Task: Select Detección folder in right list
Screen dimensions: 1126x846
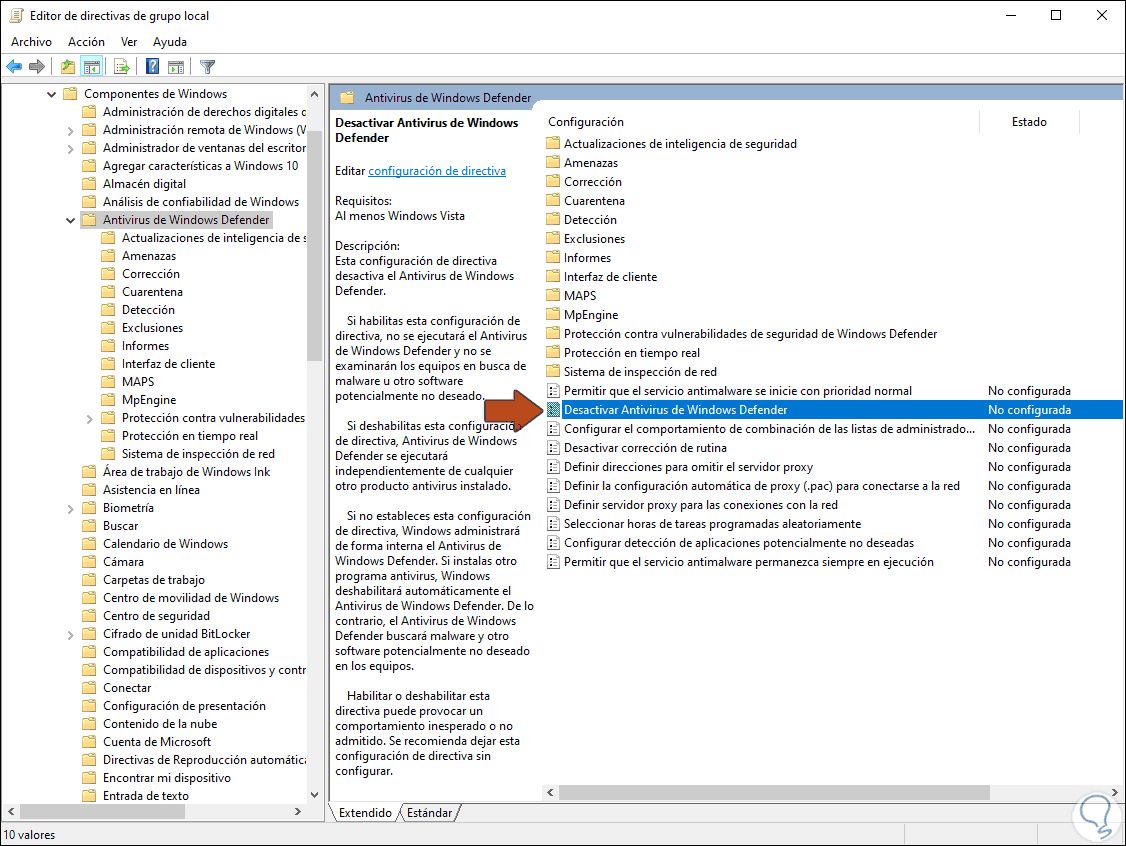Action: coord(590,220)
